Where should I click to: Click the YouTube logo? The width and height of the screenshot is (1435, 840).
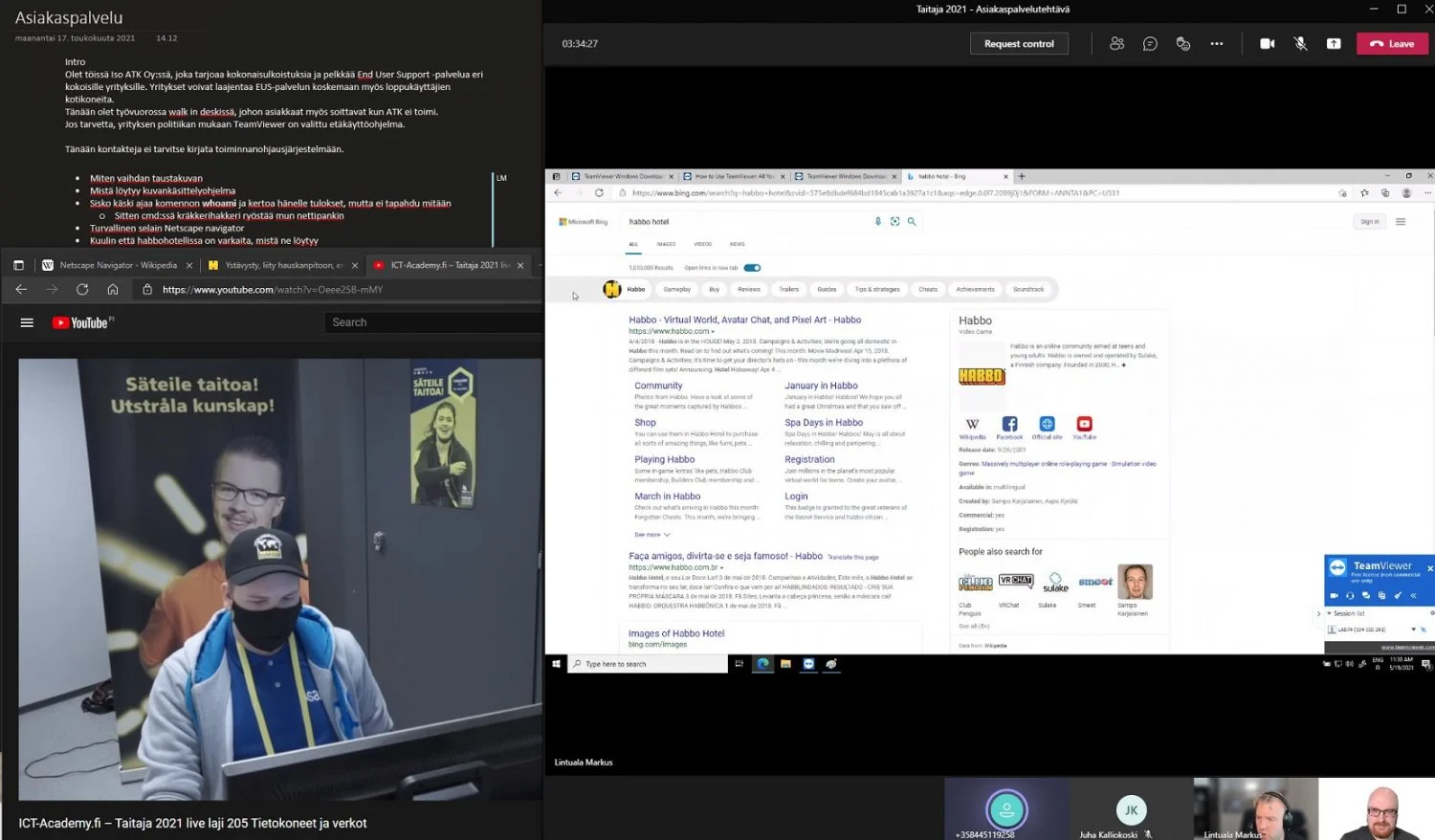point(82,323)
